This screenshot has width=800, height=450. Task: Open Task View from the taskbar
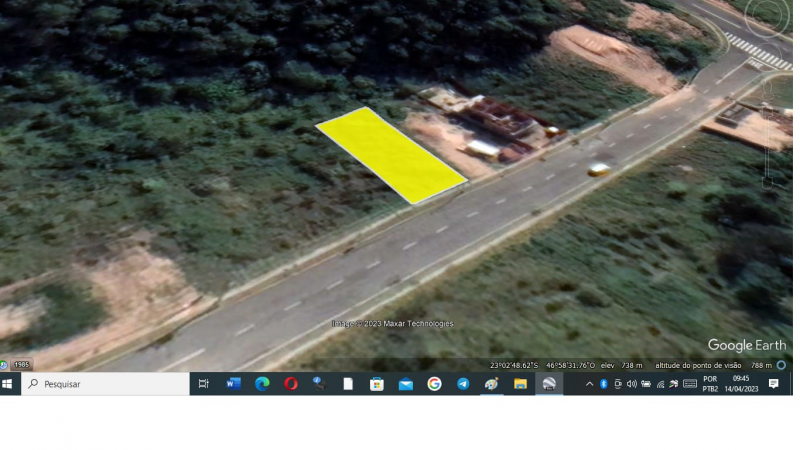[204, 384]
